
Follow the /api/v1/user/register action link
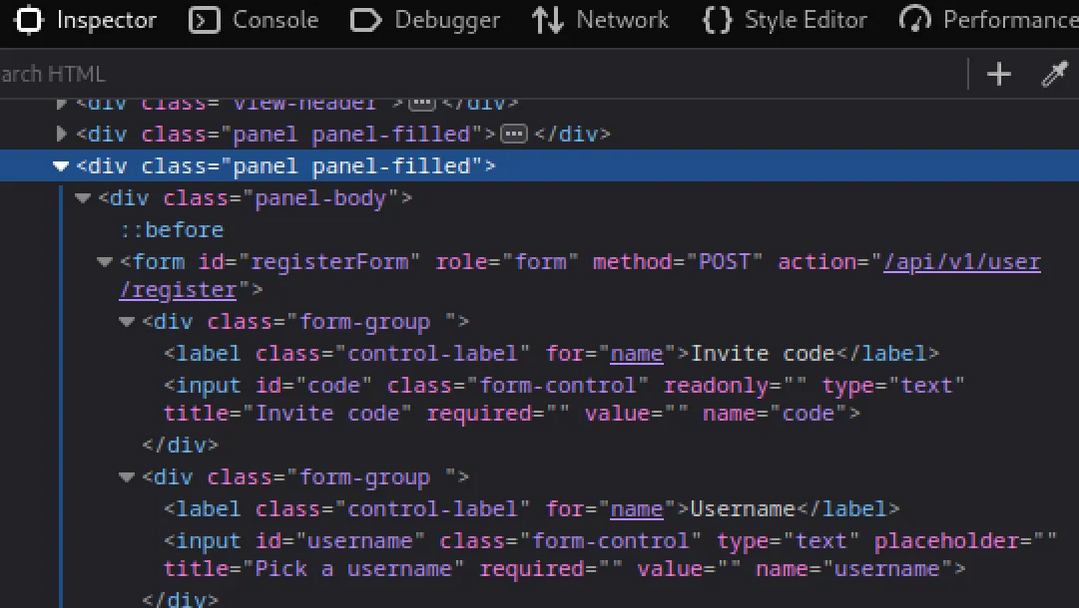coord(580,276)
